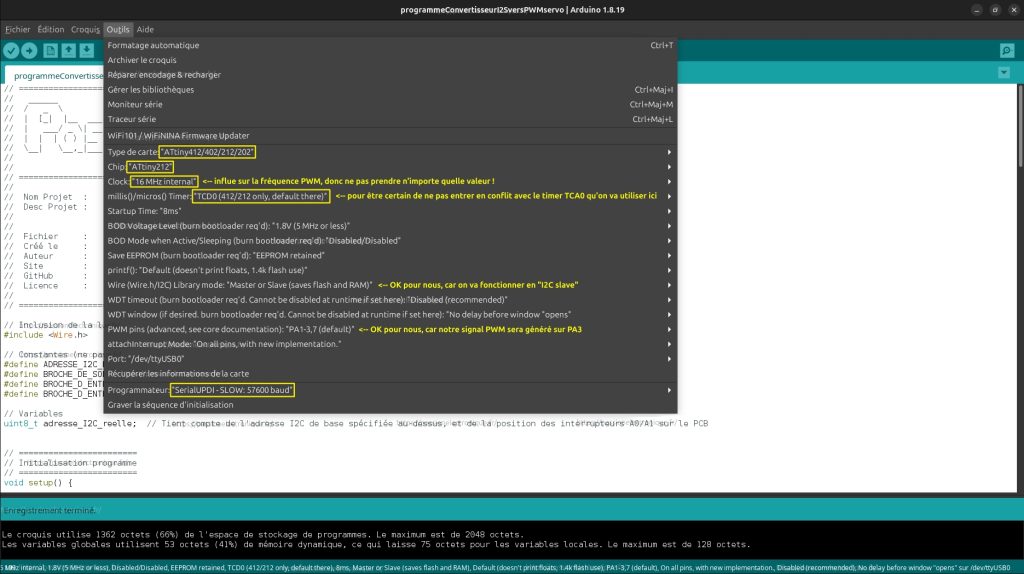Click the uint8_t adresse_I2C_reelle code line
This screenshot has width=1024, height=574.
coord(356,423)
